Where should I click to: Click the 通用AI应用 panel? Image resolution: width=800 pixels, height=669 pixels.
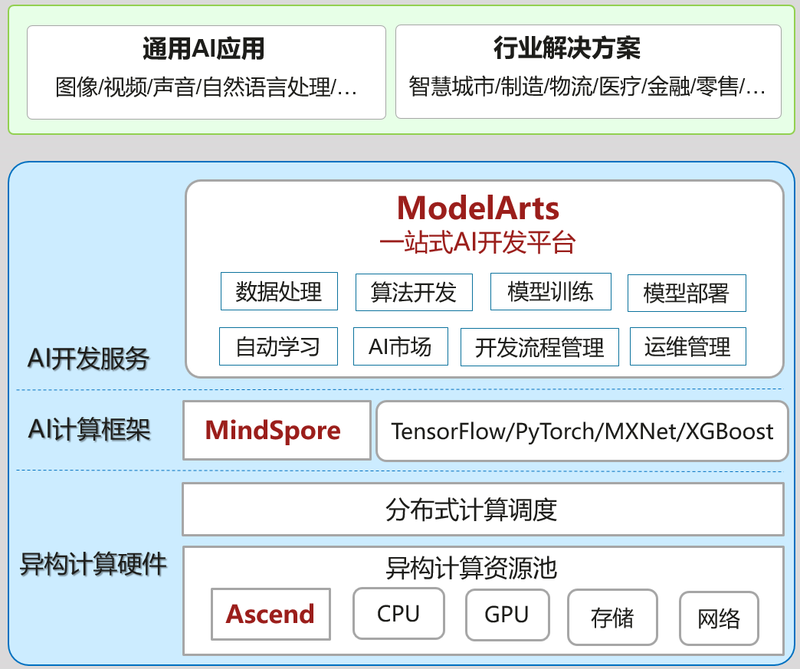click(206, 70)
